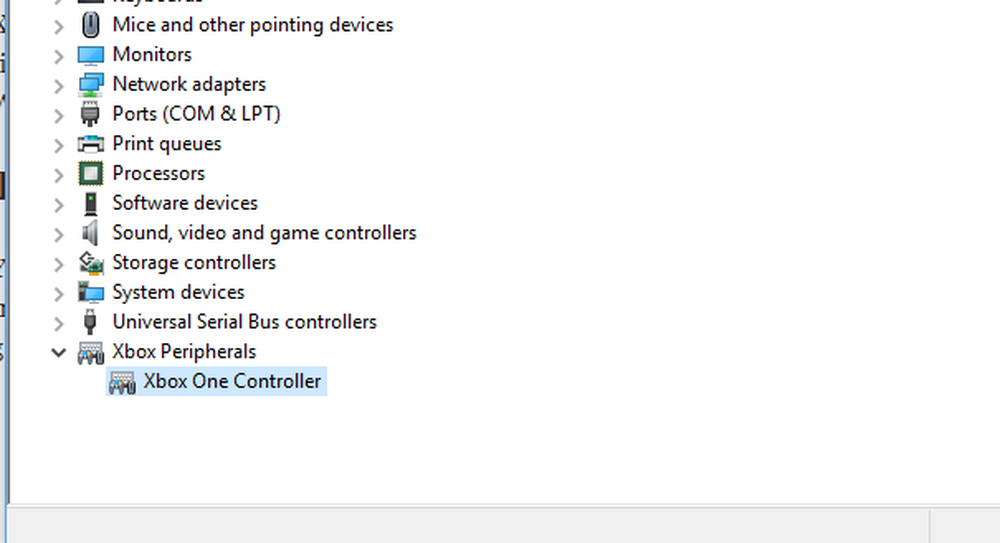1000x543 pixels.
Task: Expand the Processors category
Action: pyautogui.click(x=59, y=174)
